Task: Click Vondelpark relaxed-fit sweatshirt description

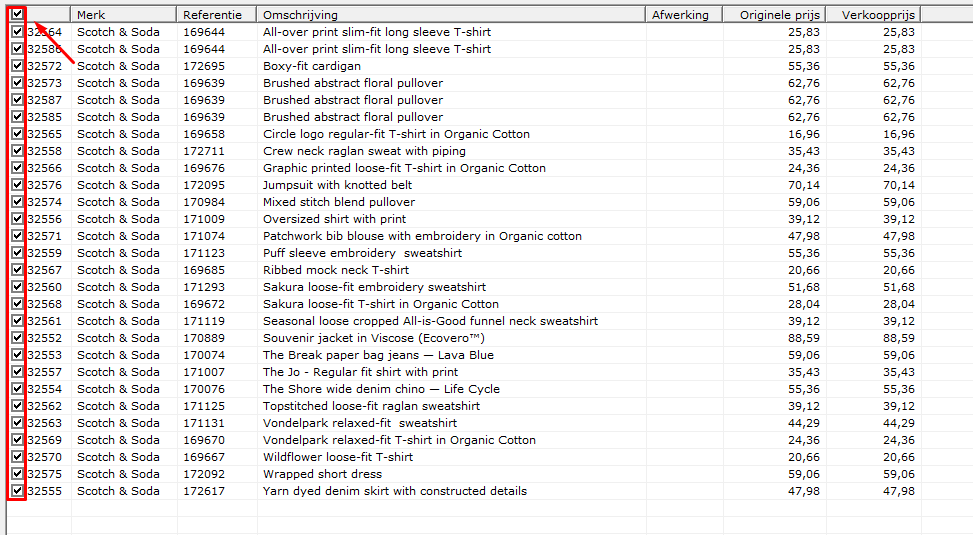Action: click(x=360, y=423)
